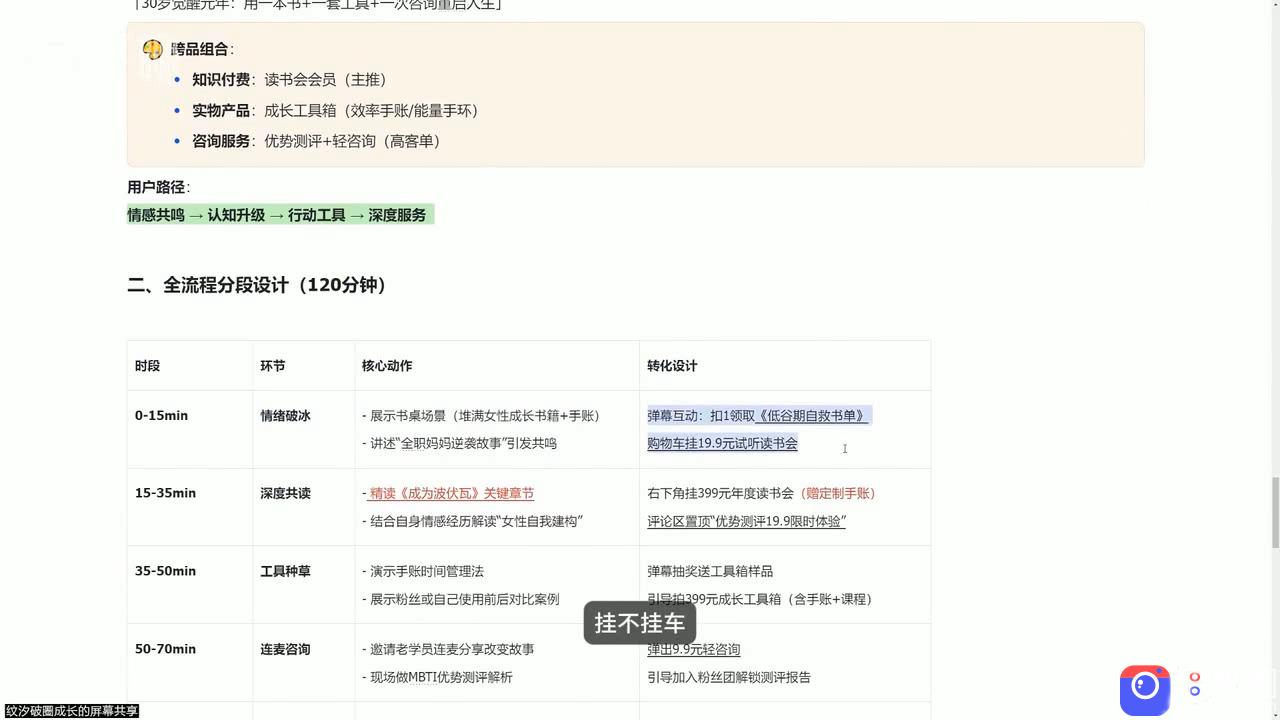
Task: Click the text 引导拍399元成长工具箱（含手账+课程）
Action: click(x=760, y=599)
